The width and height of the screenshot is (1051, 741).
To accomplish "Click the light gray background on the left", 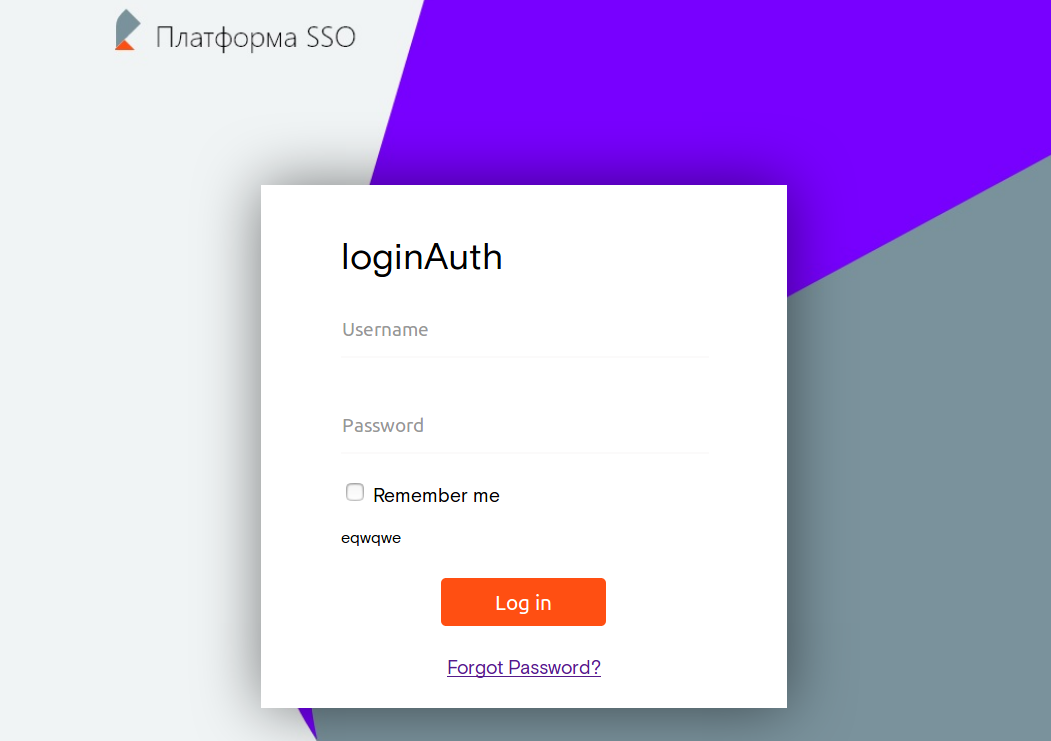I will point(130,400).
